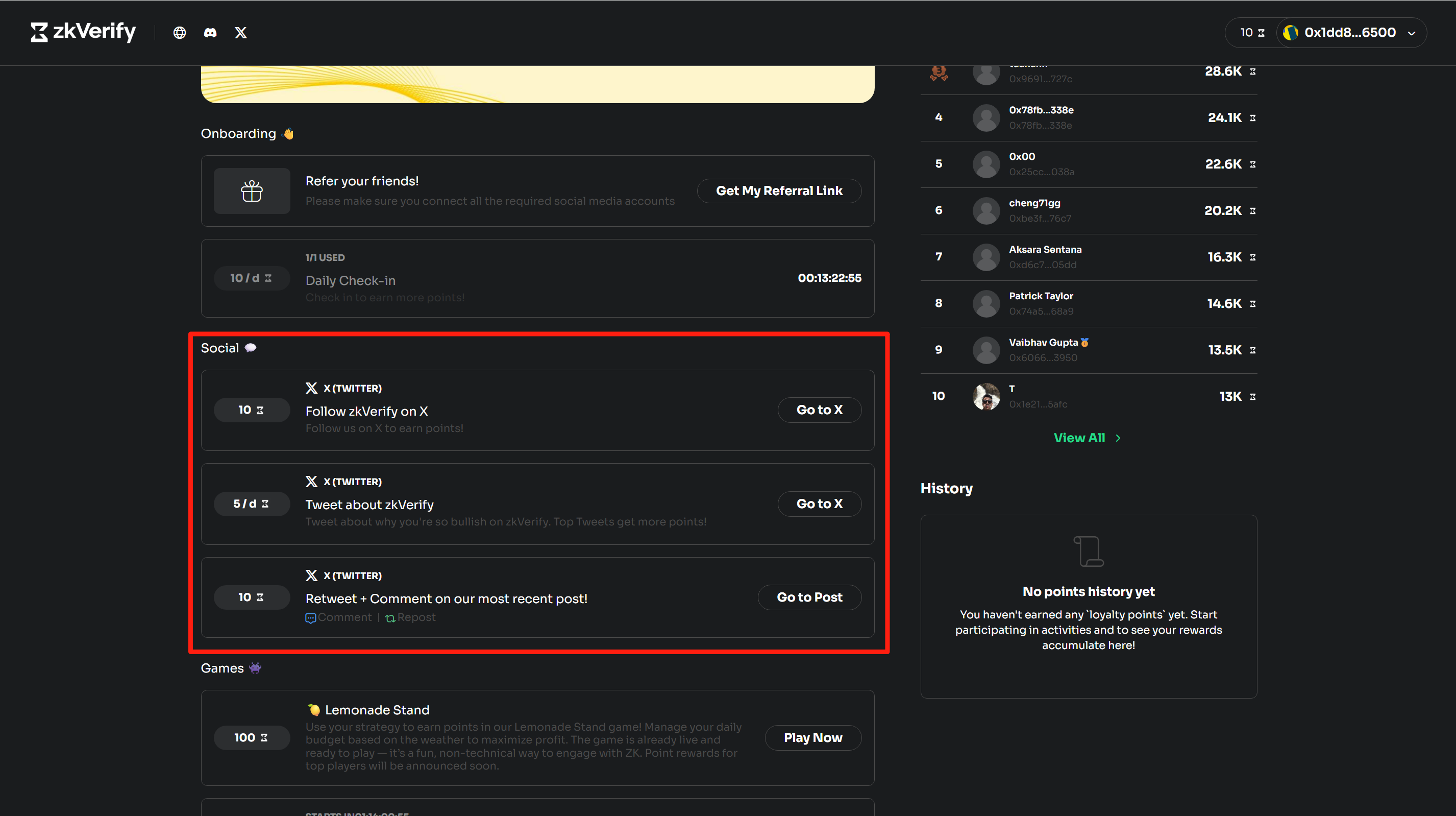Click the 13K score of user T
The height and width of the screenshot is (816, 1456).
(1230, 396)
